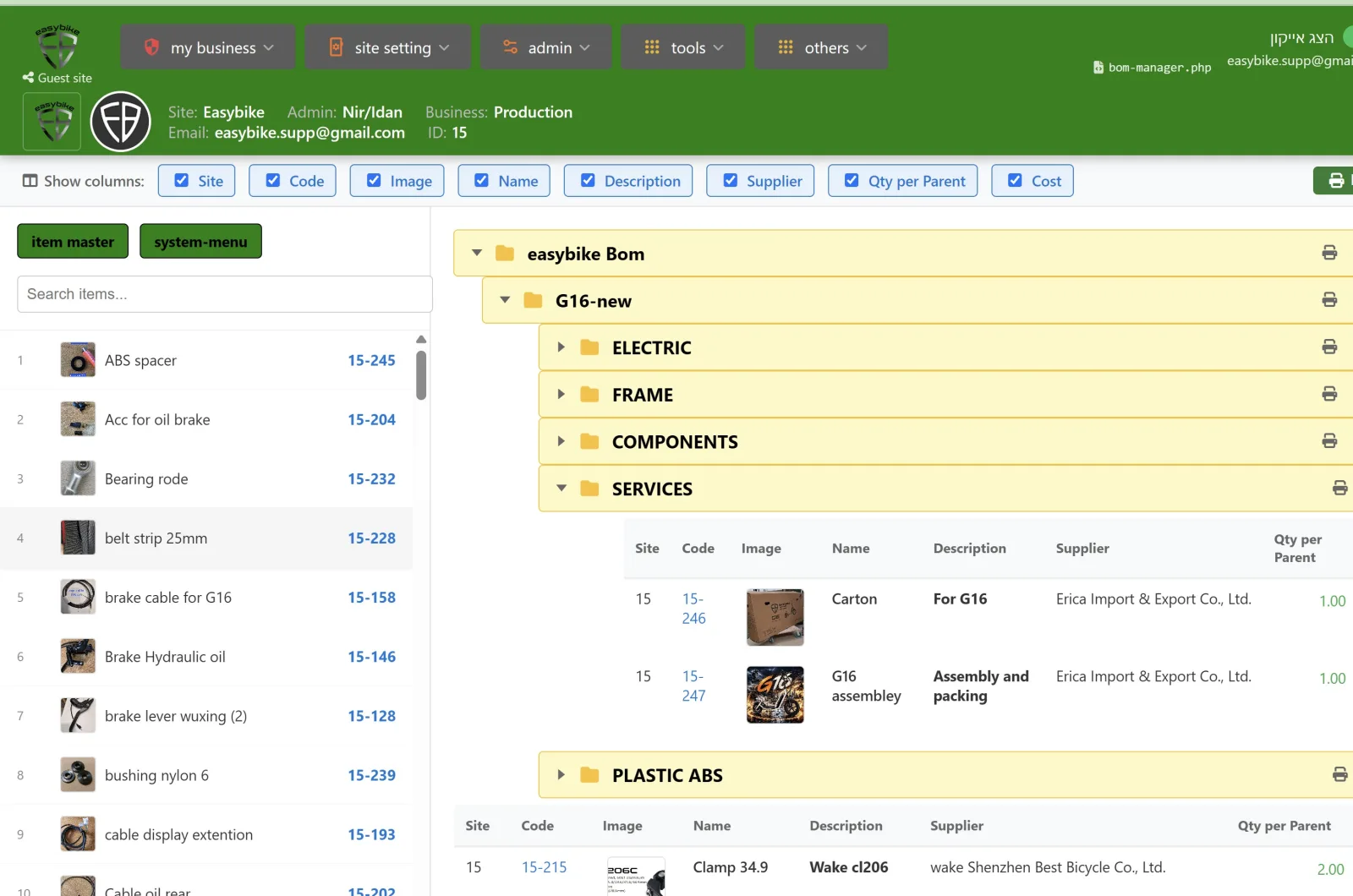Open the tools menu
This screenshot has height=896, width=1353.
[x=683, y=47]
